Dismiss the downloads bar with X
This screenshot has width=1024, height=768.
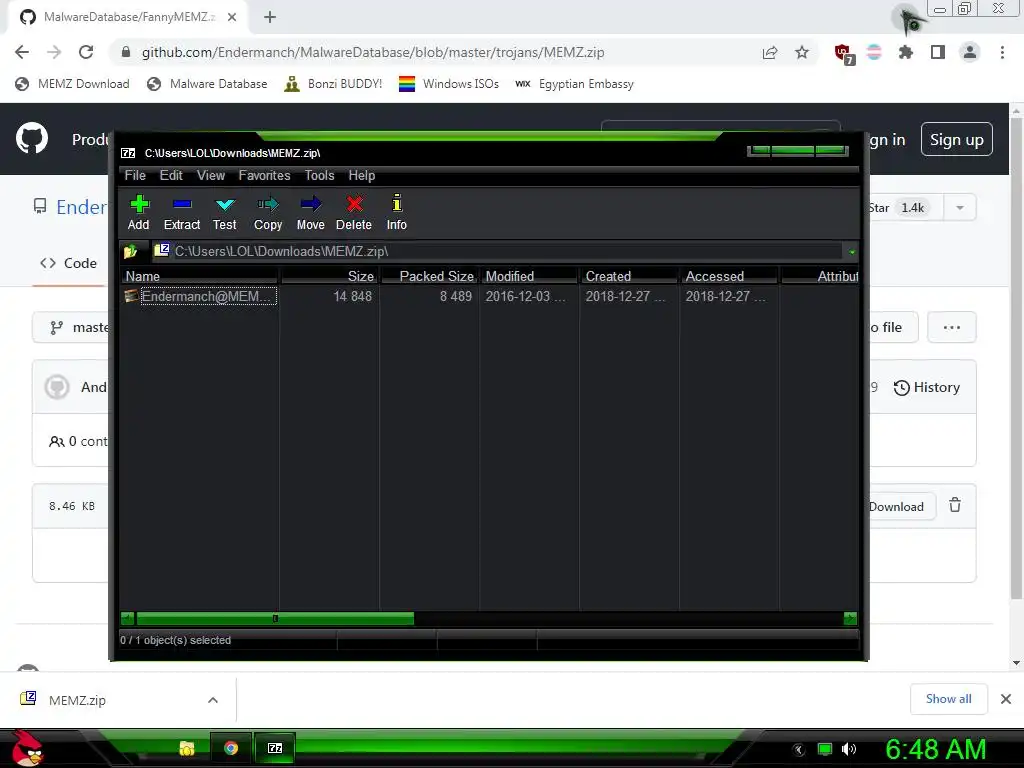coord(1006,699)
